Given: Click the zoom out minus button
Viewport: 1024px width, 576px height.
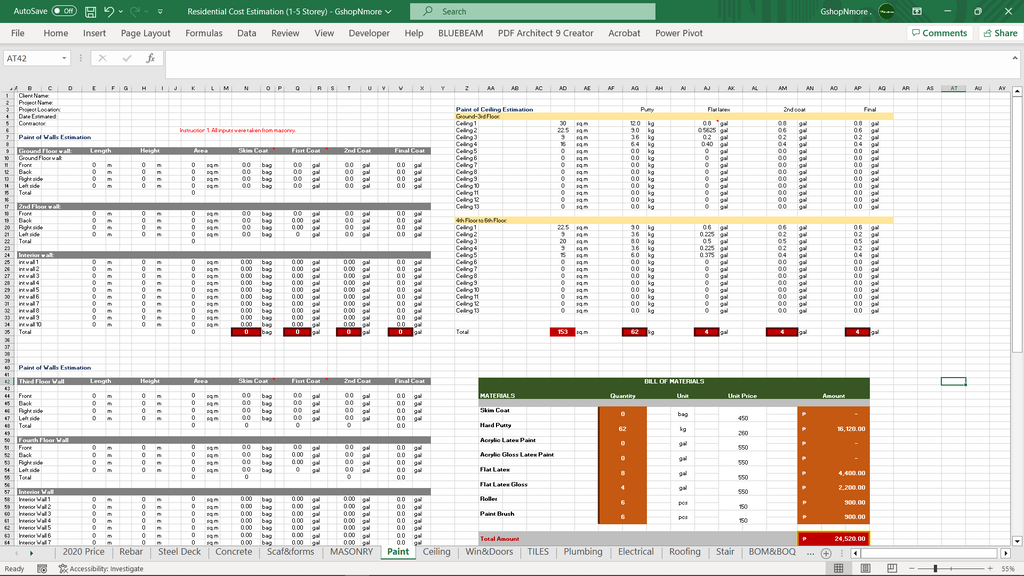Looking at the screenshot, I should pyautogui.click(x=912, y=569).
